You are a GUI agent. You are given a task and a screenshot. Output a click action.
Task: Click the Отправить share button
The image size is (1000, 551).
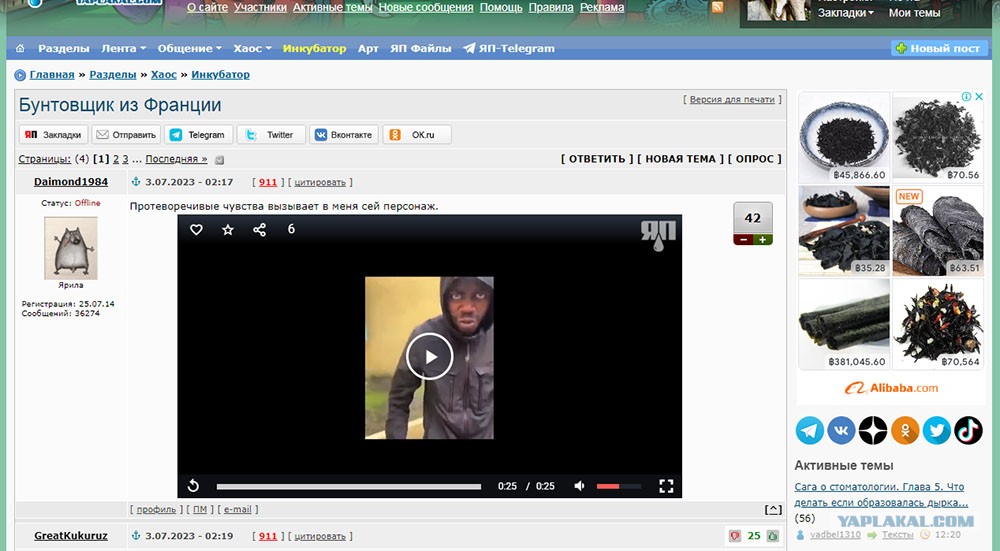(x=126, y=135)
